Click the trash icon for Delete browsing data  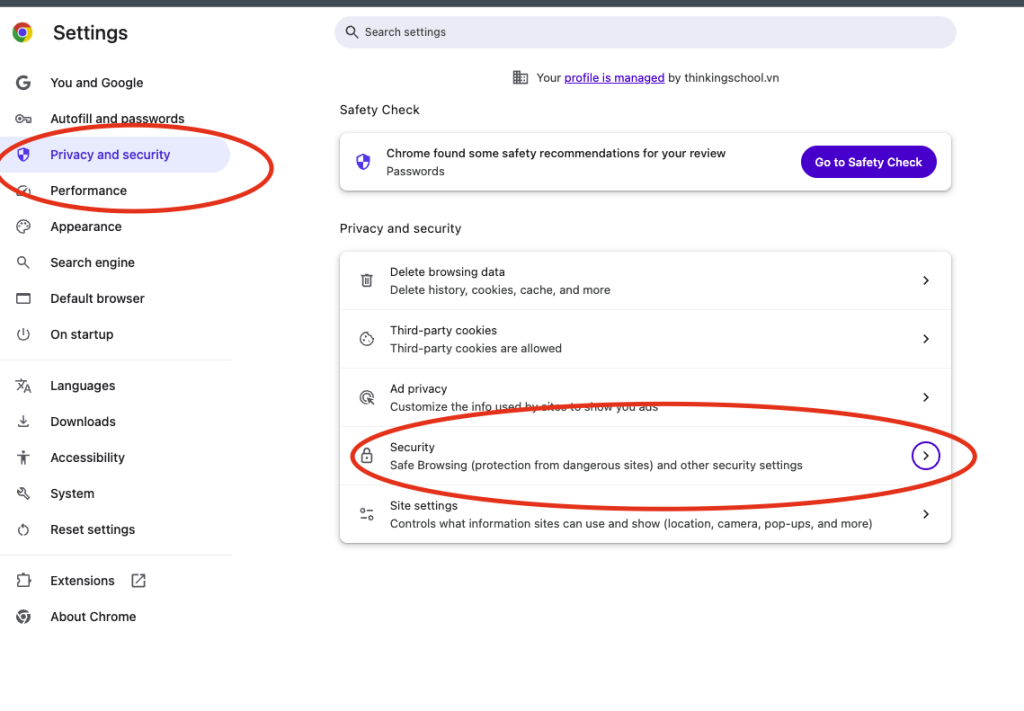tap(367, 281)
